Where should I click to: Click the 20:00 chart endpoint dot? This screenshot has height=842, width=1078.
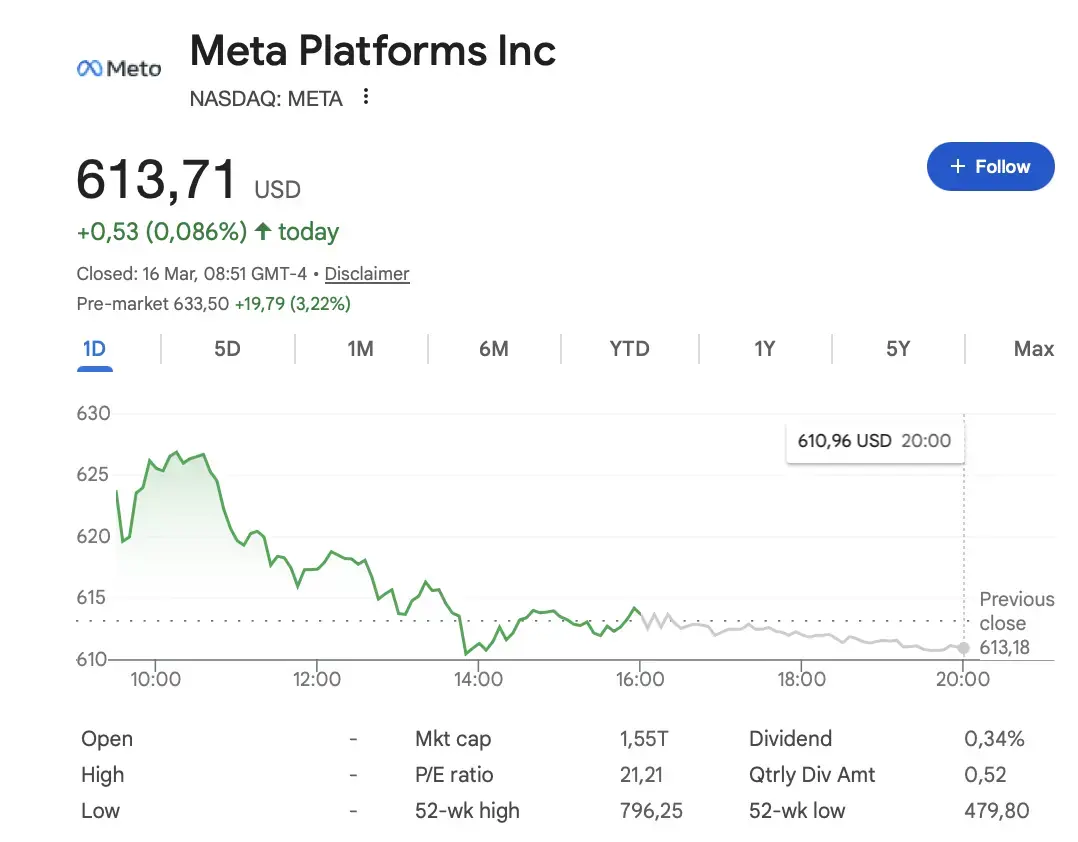pyautogui.click(x=963, y=648)
